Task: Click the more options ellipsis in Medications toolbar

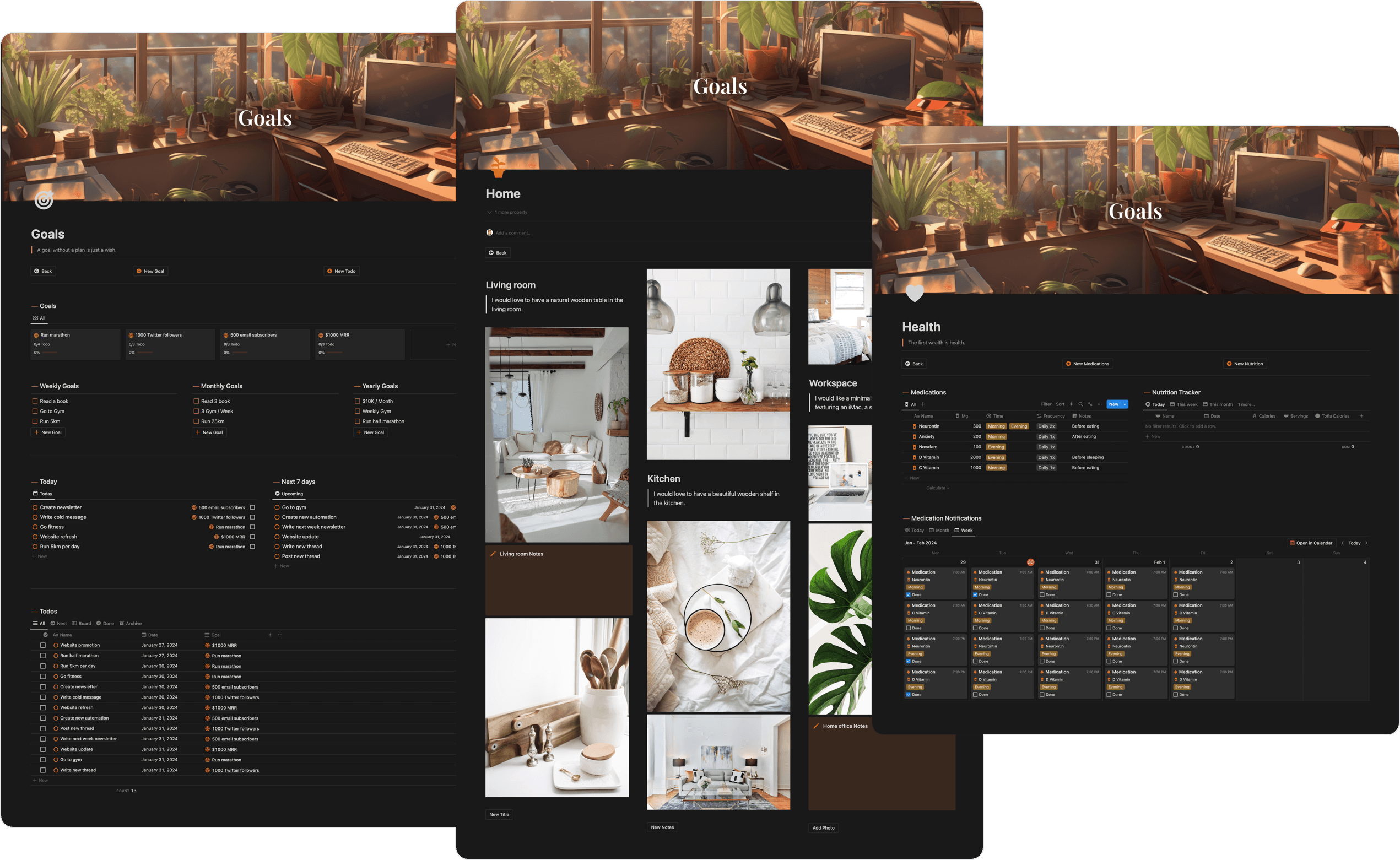Action: pyautogui.click(x=1100, y=404)
